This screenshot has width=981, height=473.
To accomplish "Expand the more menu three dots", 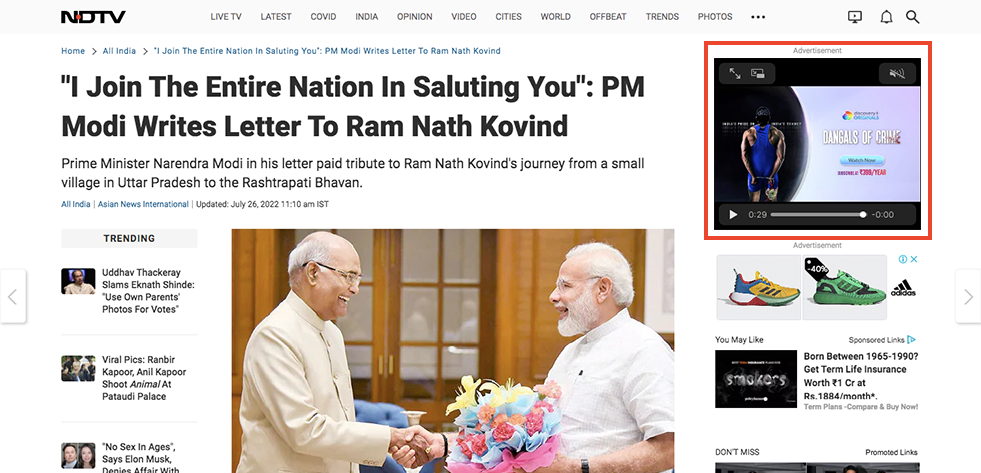I will pyautogui.click(x=758, y=17).
